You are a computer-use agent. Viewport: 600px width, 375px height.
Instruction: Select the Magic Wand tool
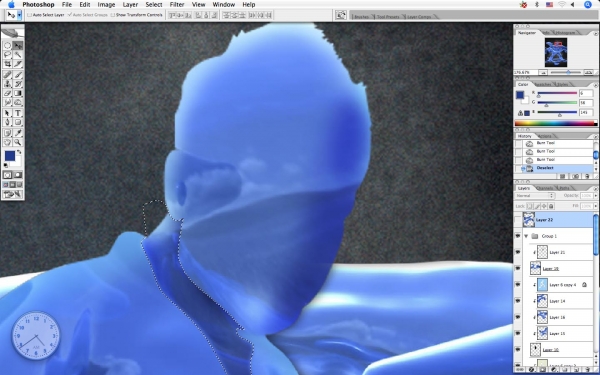tap(18, 55)
